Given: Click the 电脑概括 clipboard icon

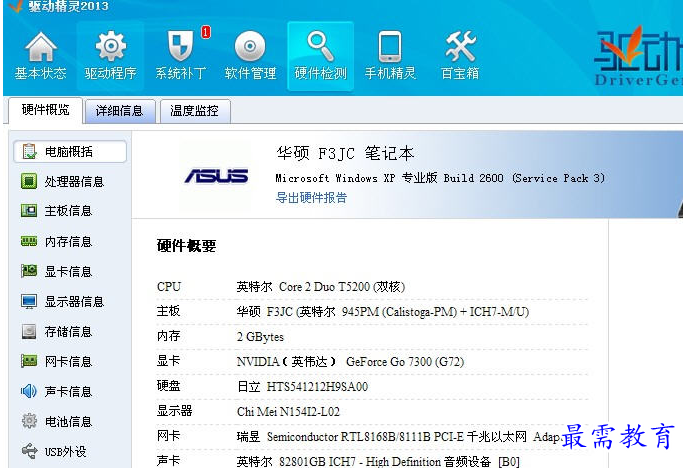Looking at the screenshot, I should point(29,151).
